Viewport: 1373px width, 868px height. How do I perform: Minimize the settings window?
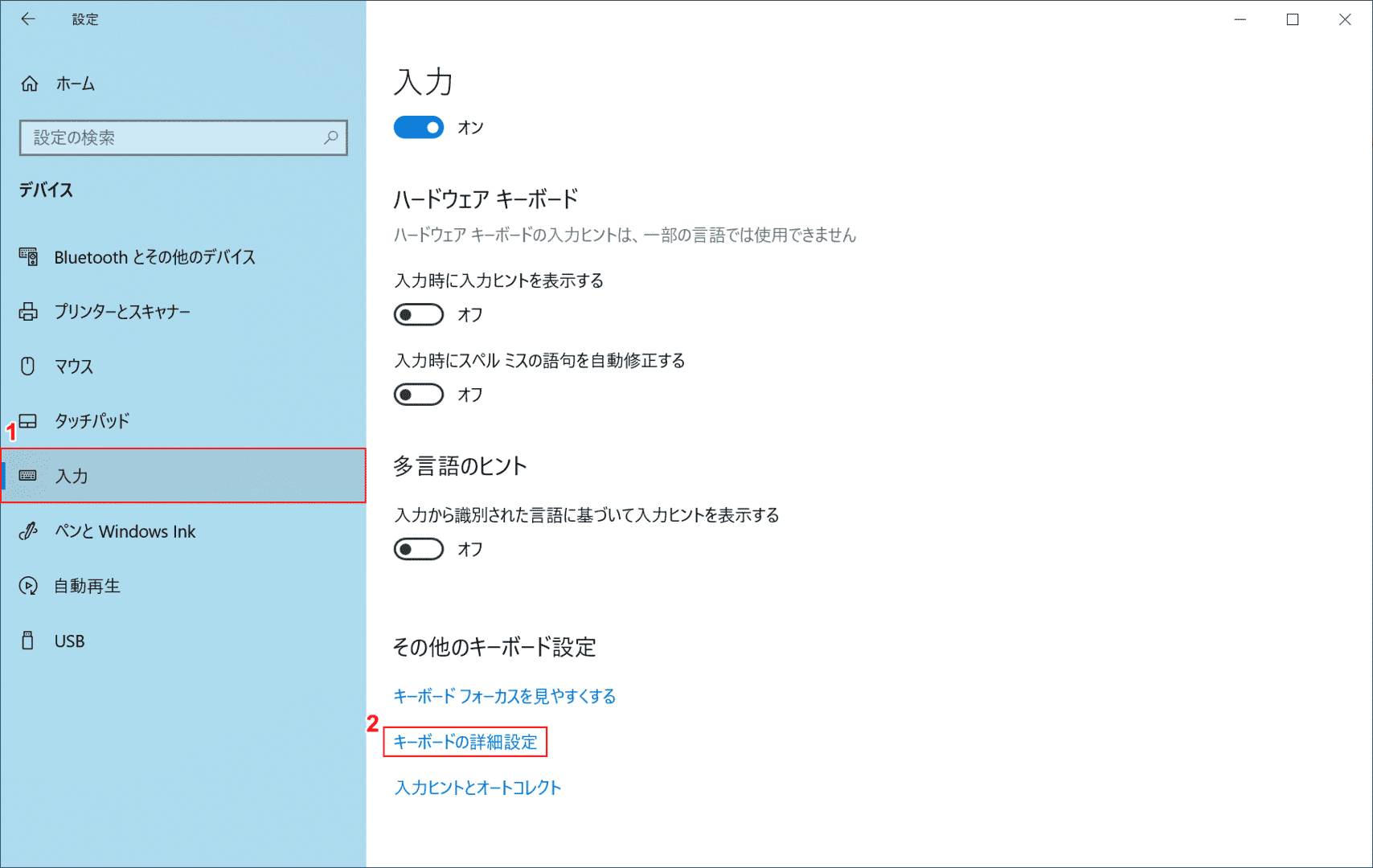(1240, 19)
